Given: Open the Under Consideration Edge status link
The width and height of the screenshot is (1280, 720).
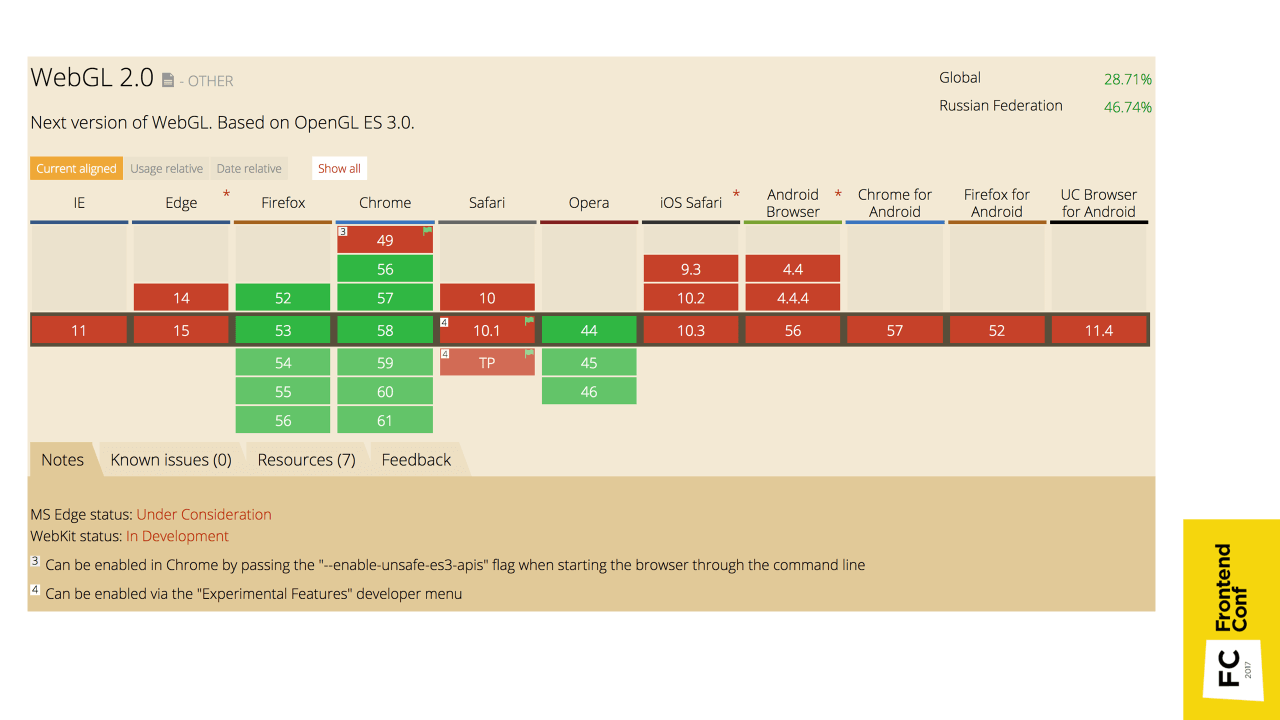Looking at the screenshot, I should [x=204, y=514].
